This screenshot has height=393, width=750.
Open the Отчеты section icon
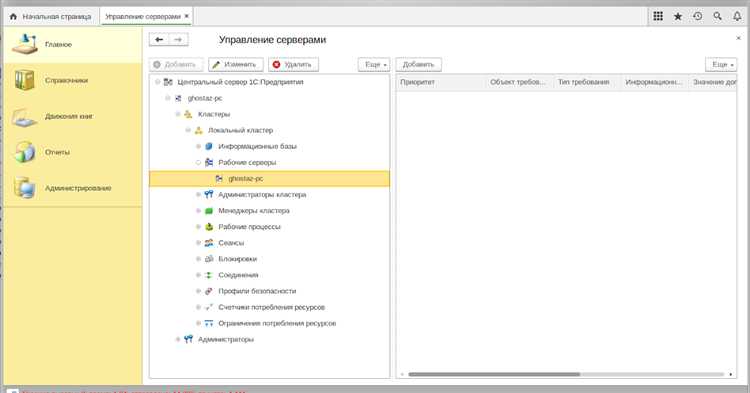[24, 152]
